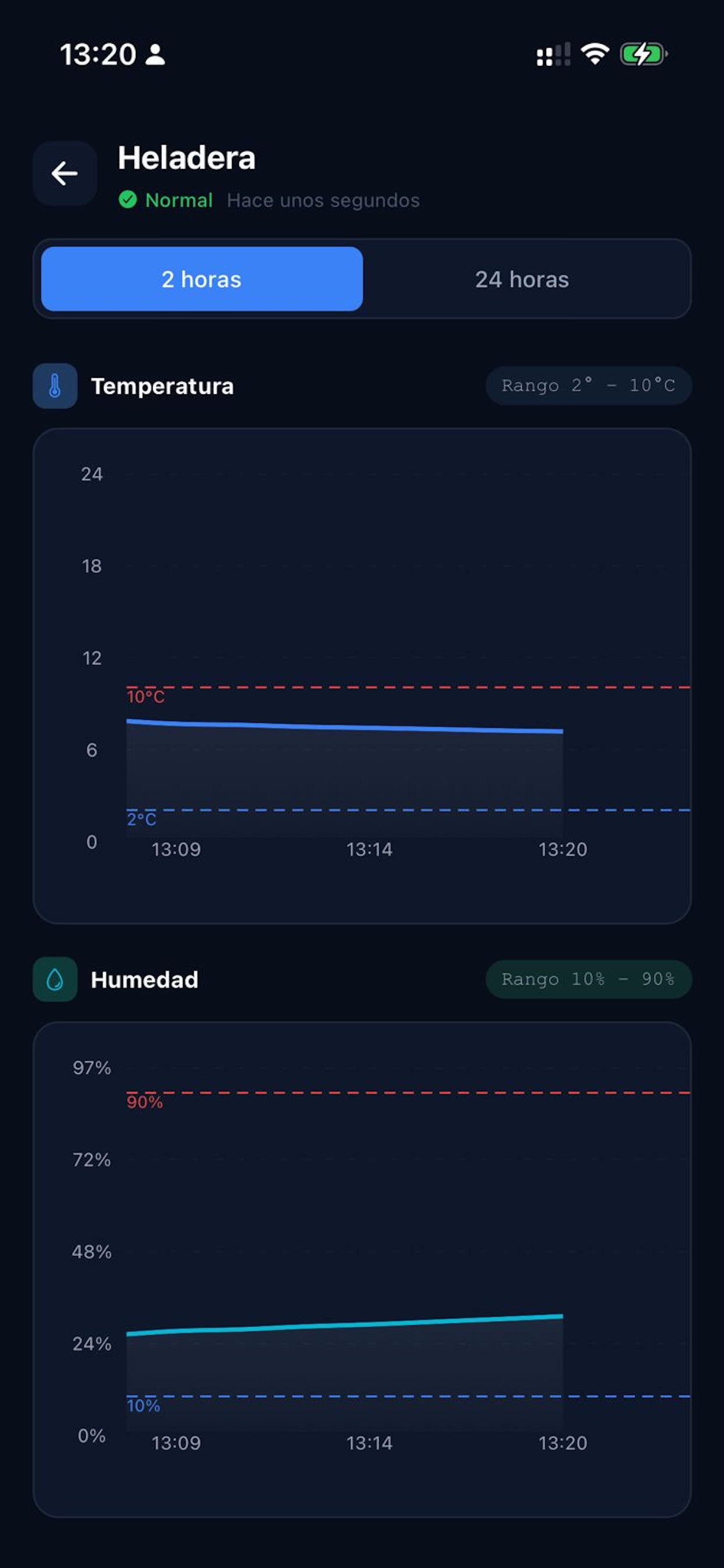This screenshot has height=1568, width=724.
Task: Select the 2 horas time range
Action: tap(202, 279)
